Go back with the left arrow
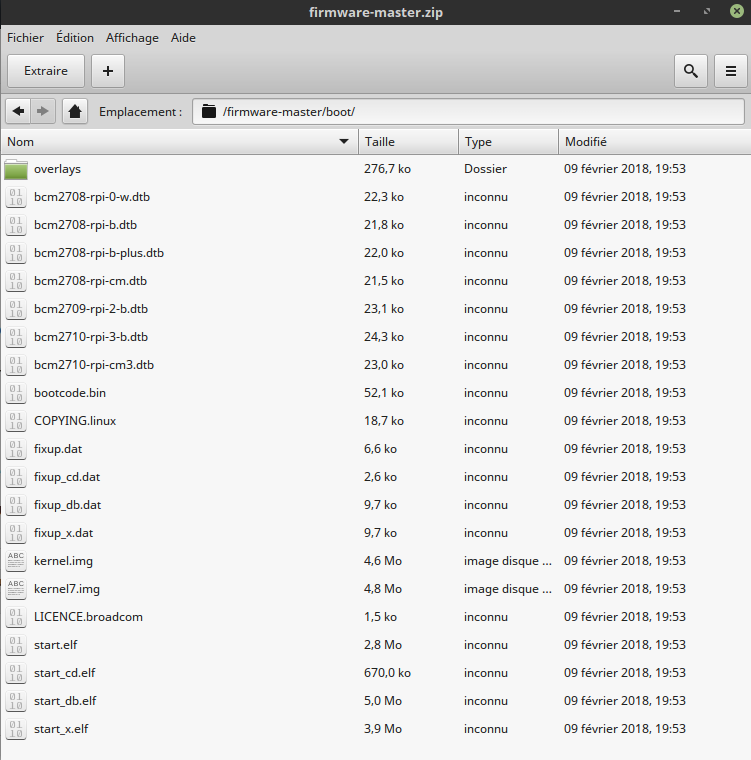The height and width of the screenshot is (760, 751). point(19,111)
